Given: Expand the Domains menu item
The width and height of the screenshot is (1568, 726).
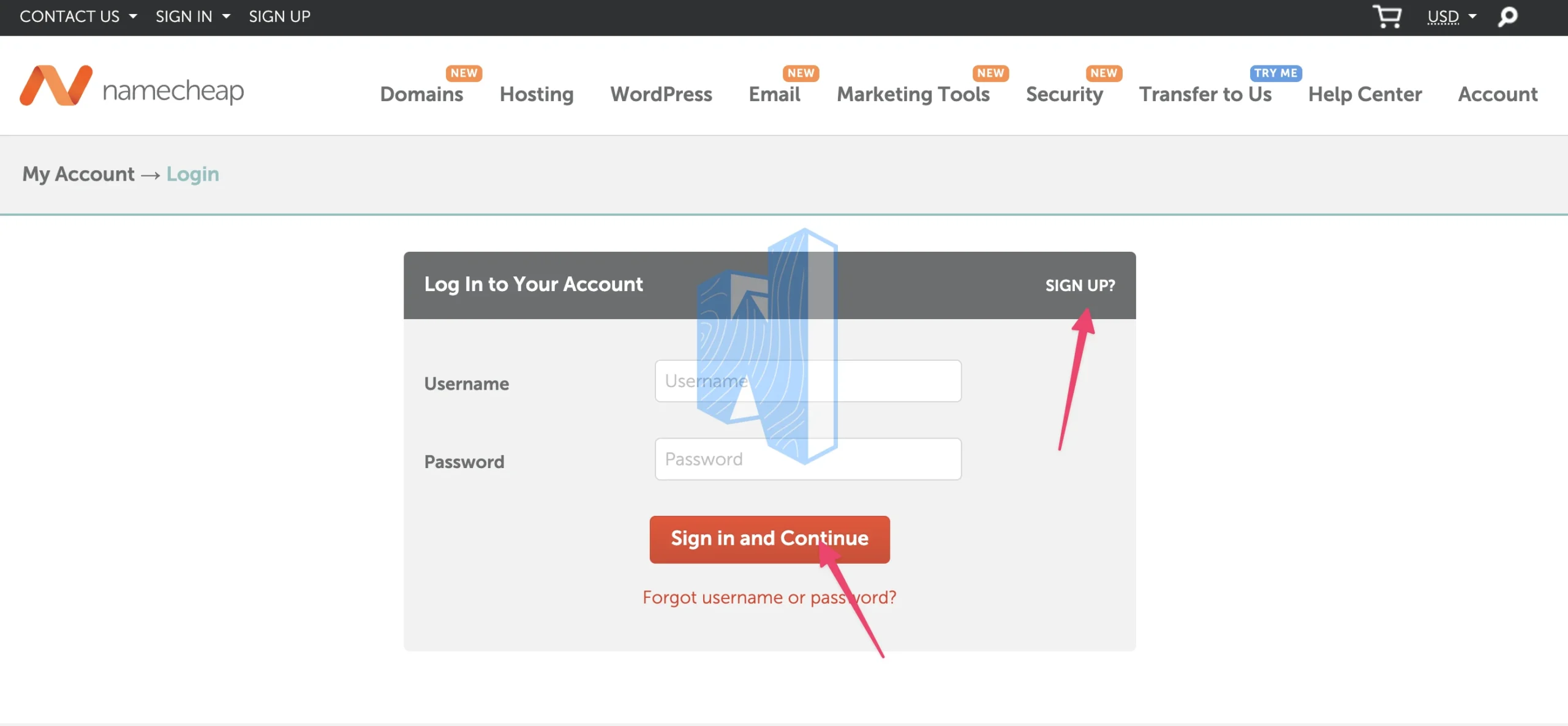Looking at the screenshot, I should tap(421, 94).
